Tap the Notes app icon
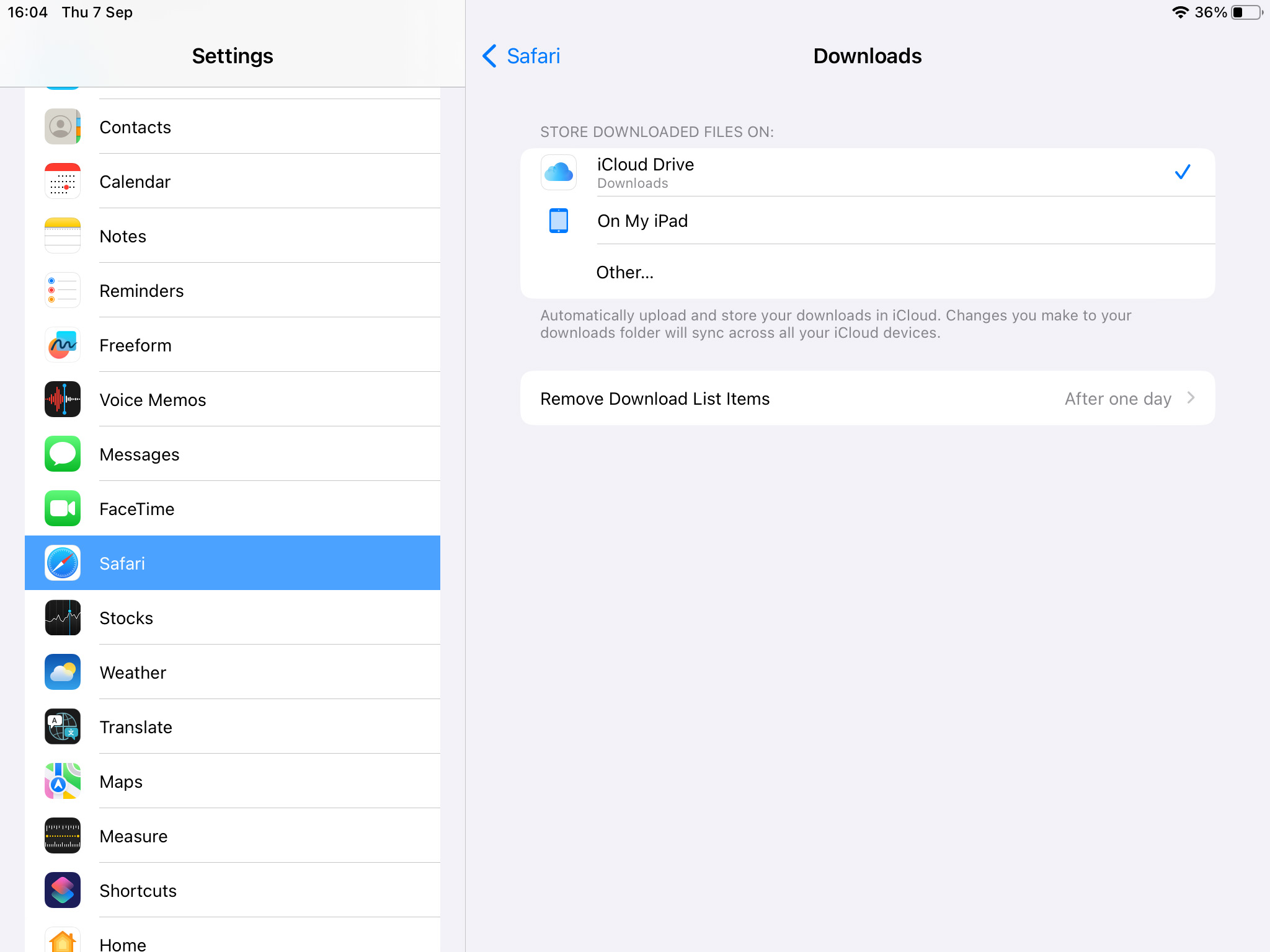Viewport: 1270px width, 952px height. coord(63,236)
